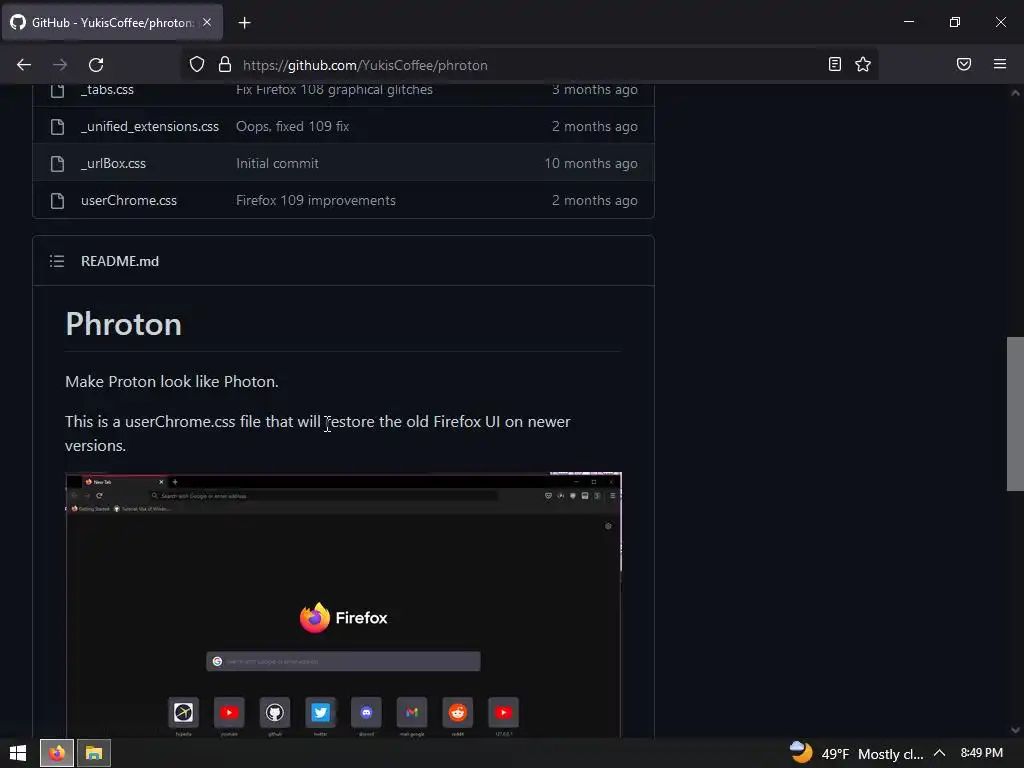The width and height of the screenshot is (1024, 768).
Task: Show hidden system tray icons
Action: click(x=939, y=753)
